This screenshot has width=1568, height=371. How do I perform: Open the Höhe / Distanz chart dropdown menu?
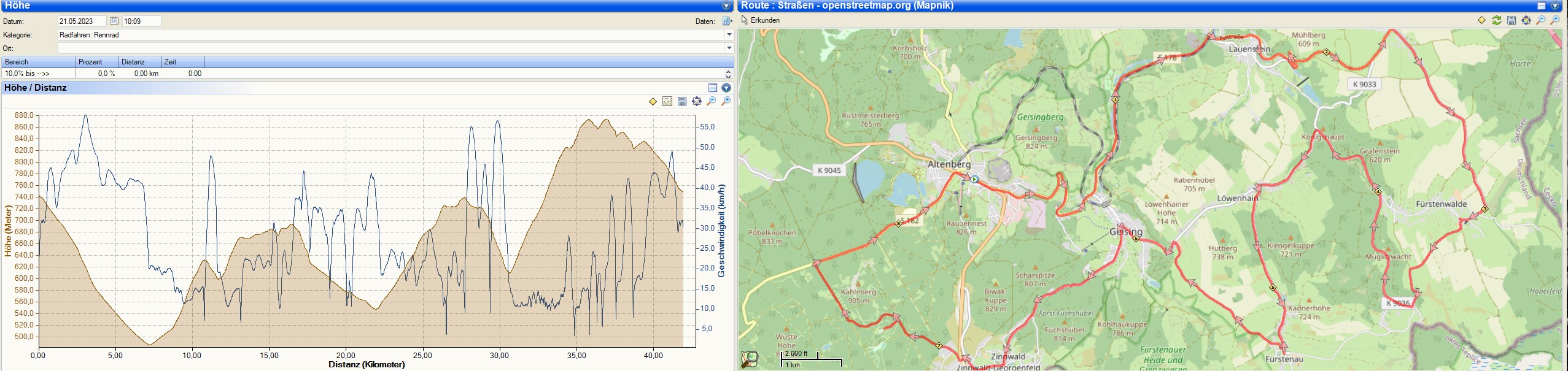[726, 88]
